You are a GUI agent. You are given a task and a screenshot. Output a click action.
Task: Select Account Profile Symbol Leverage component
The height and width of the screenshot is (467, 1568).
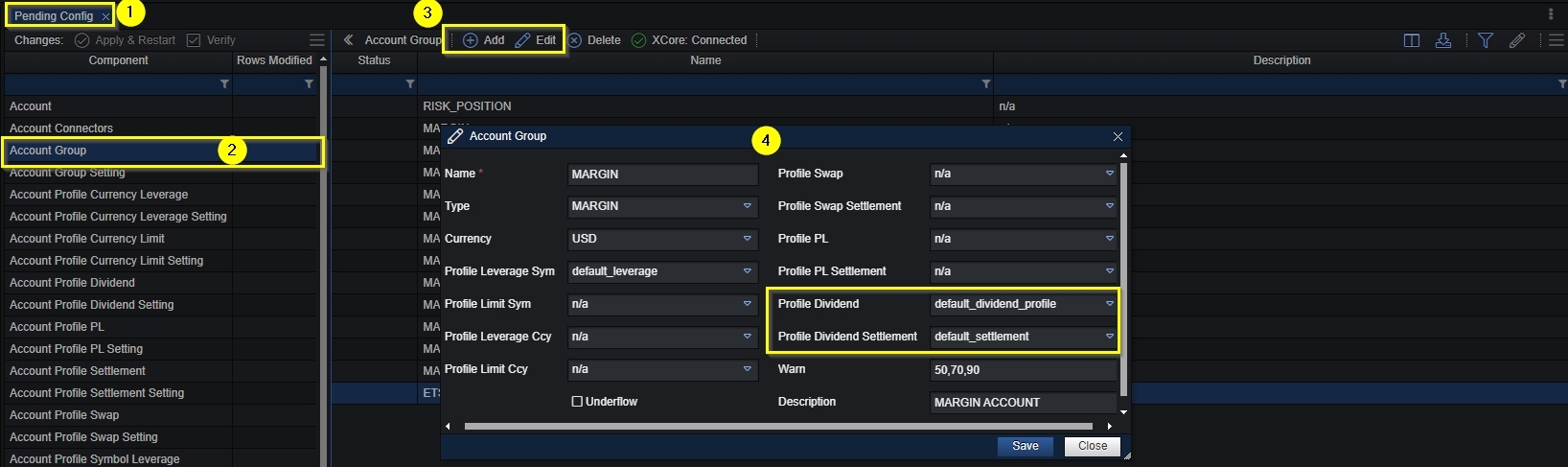(x=160, y=458)
